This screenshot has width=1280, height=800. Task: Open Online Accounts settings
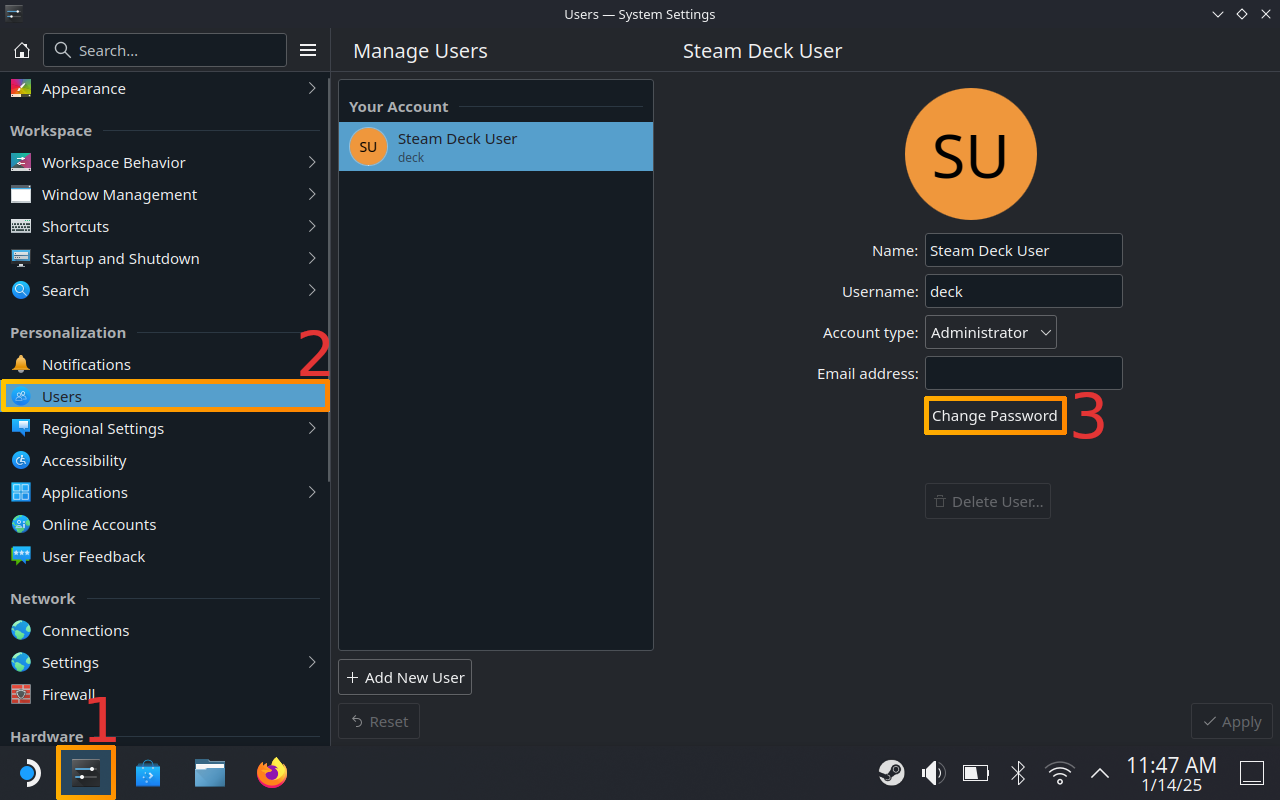pyautogui.click(x=99, y=524)
